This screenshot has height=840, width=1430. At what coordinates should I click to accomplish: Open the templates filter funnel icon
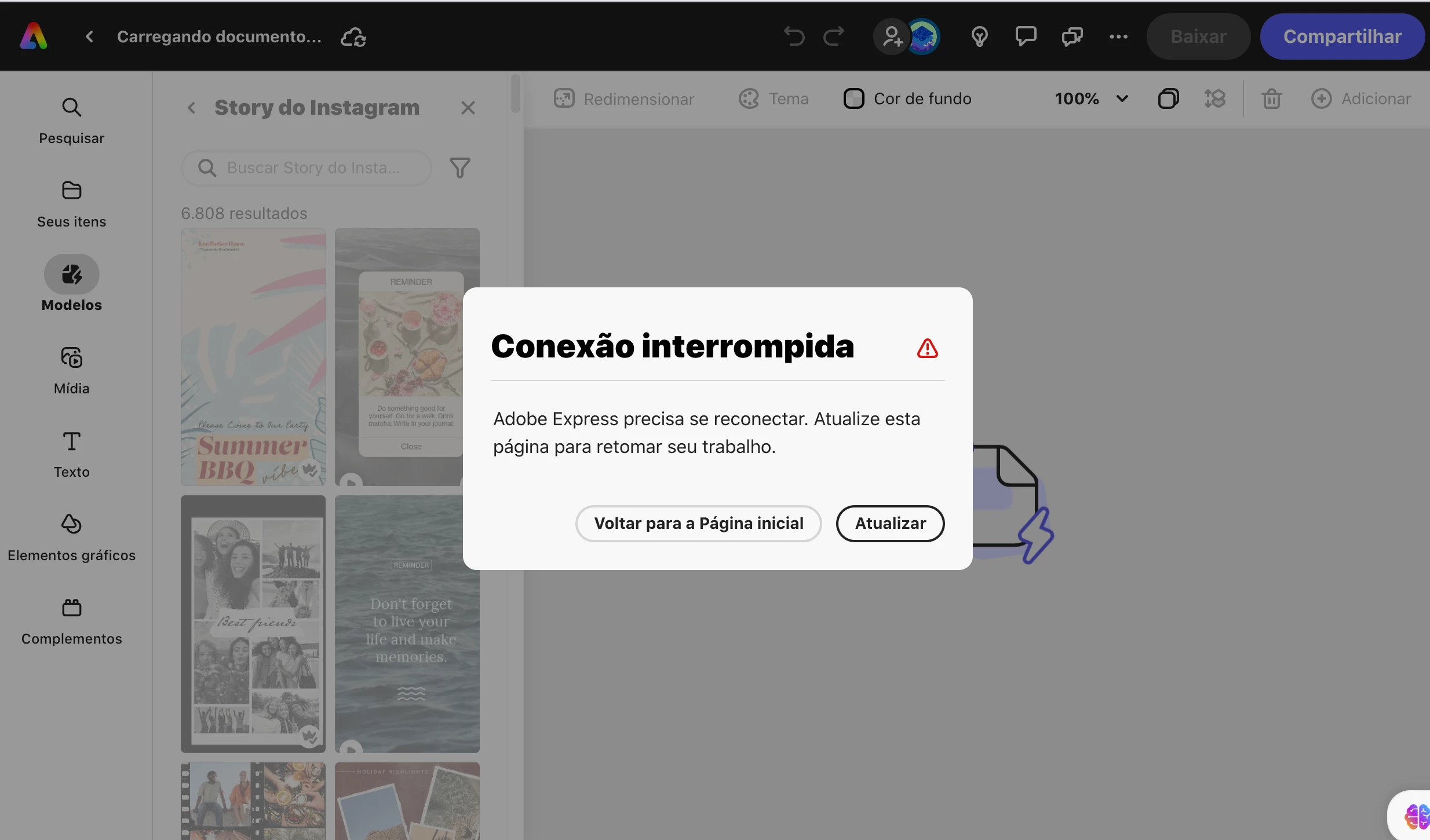459,168
